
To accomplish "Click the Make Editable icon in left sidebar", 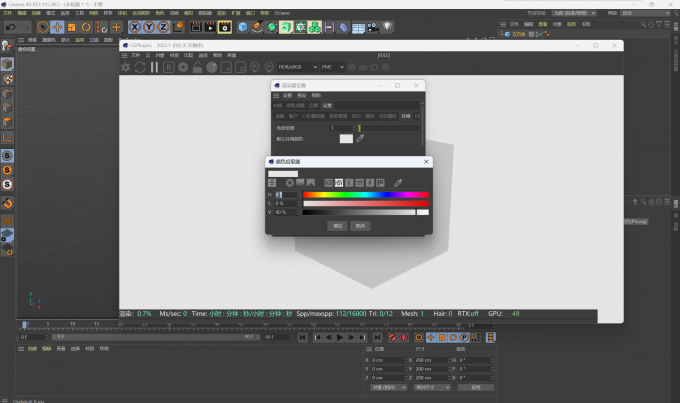I will pyautogui.click(x=7, y=46).
